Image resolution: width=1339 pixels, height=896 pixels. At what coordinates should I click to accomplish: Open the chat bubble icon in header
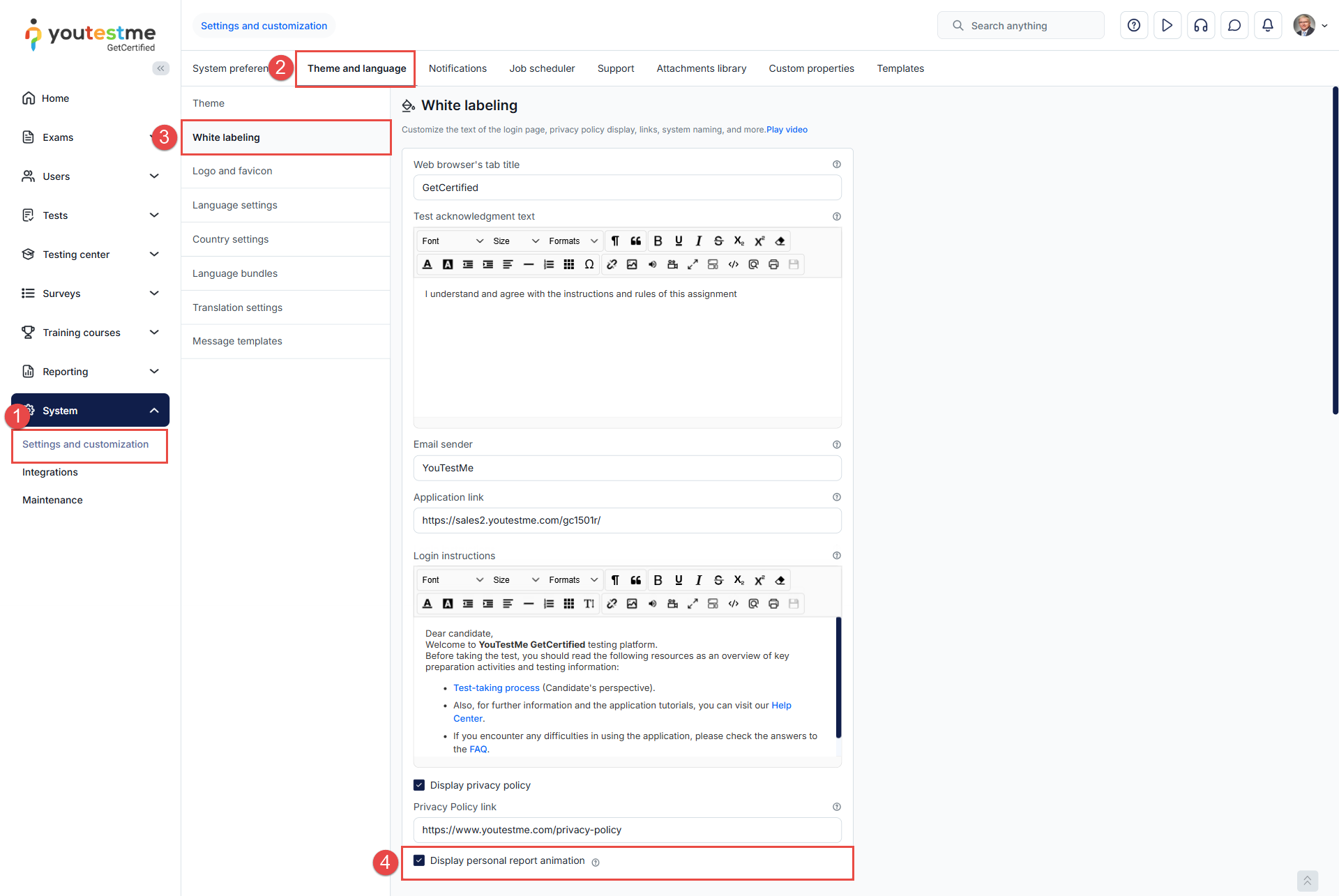(1234, 26)
